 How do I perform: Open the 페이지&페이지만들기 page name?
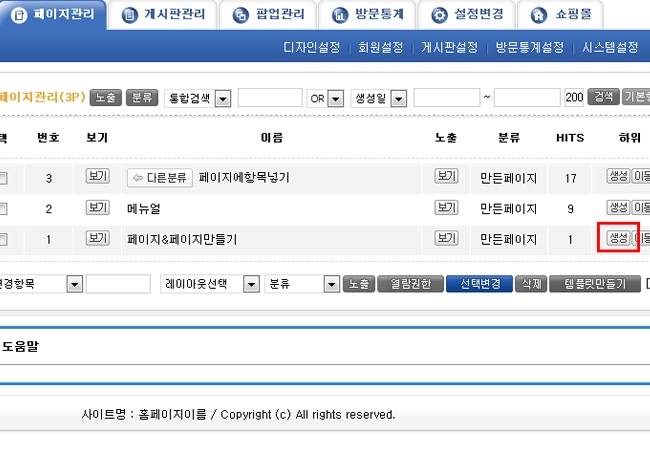coord(182,239)
